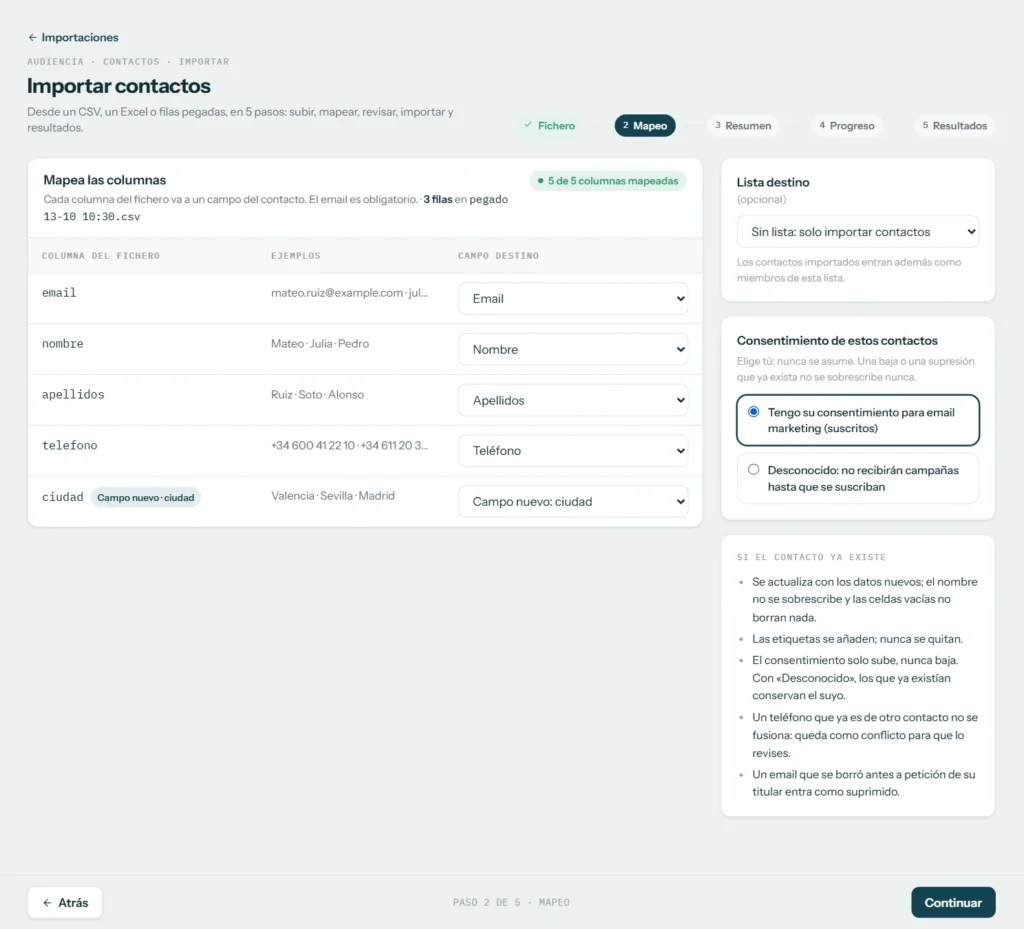This screenshot has height=929, width=1024.
Task: Click the 'Ruiz · Soto · Alonso' examples
Action: pos(317,394)
